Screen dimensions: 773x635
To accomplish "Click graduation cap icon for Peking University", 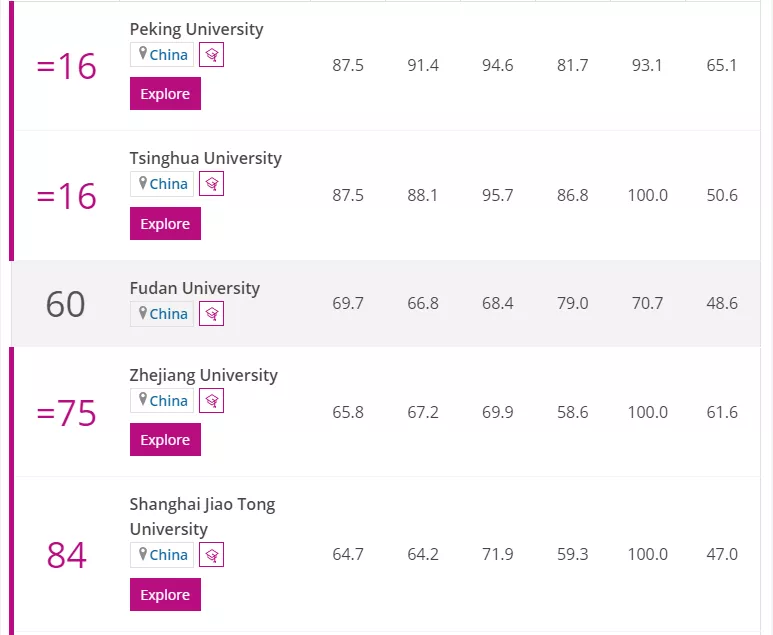I will (x=211, y=55).
